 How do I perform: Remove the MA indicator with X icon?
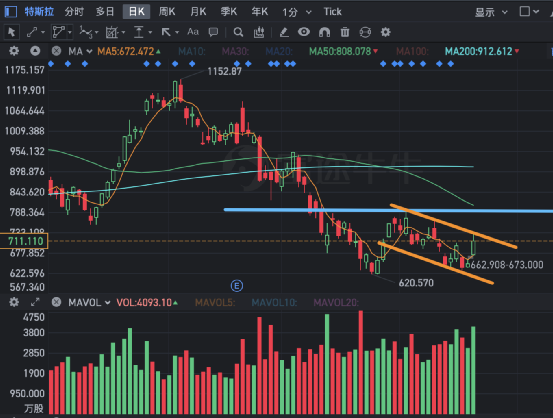click(x=56, y=51)
